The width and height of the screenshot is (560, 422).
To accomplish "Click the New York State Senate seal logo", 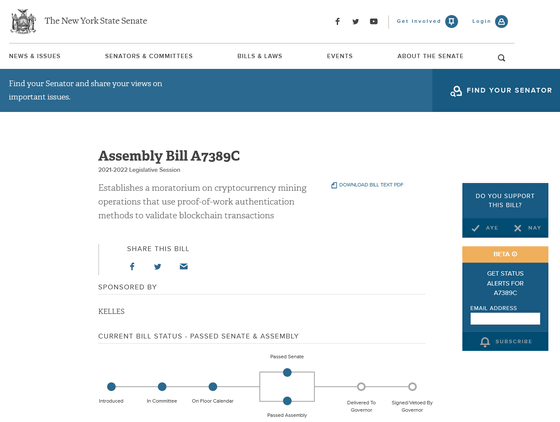I will (24, 21).
